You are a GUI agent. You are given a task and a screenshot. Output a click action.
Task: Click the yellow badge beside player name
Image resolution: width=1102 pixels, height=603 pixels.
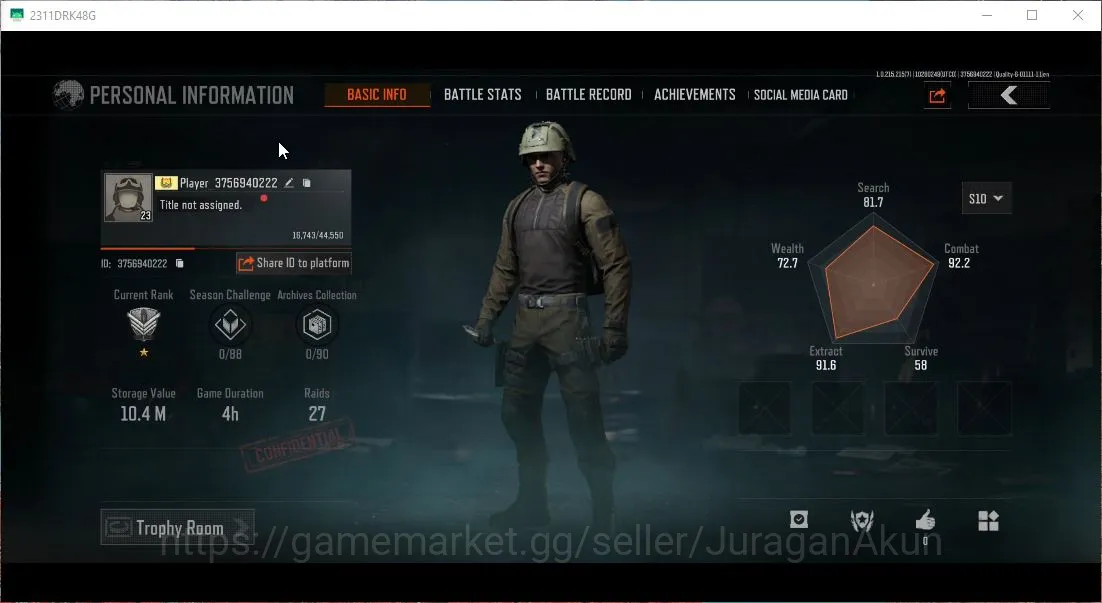click(x=166, y=183)
